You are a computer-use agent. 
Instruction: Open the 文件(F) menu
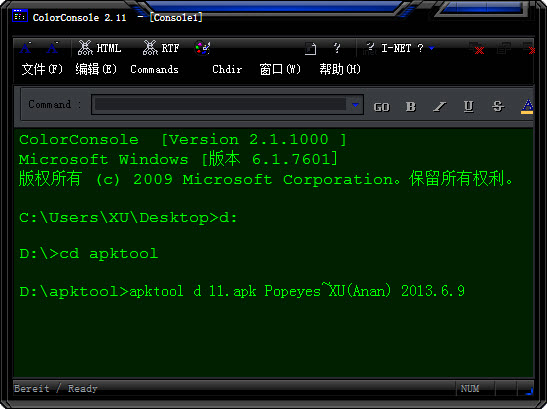pyautogui.click(x=42, y=69)
